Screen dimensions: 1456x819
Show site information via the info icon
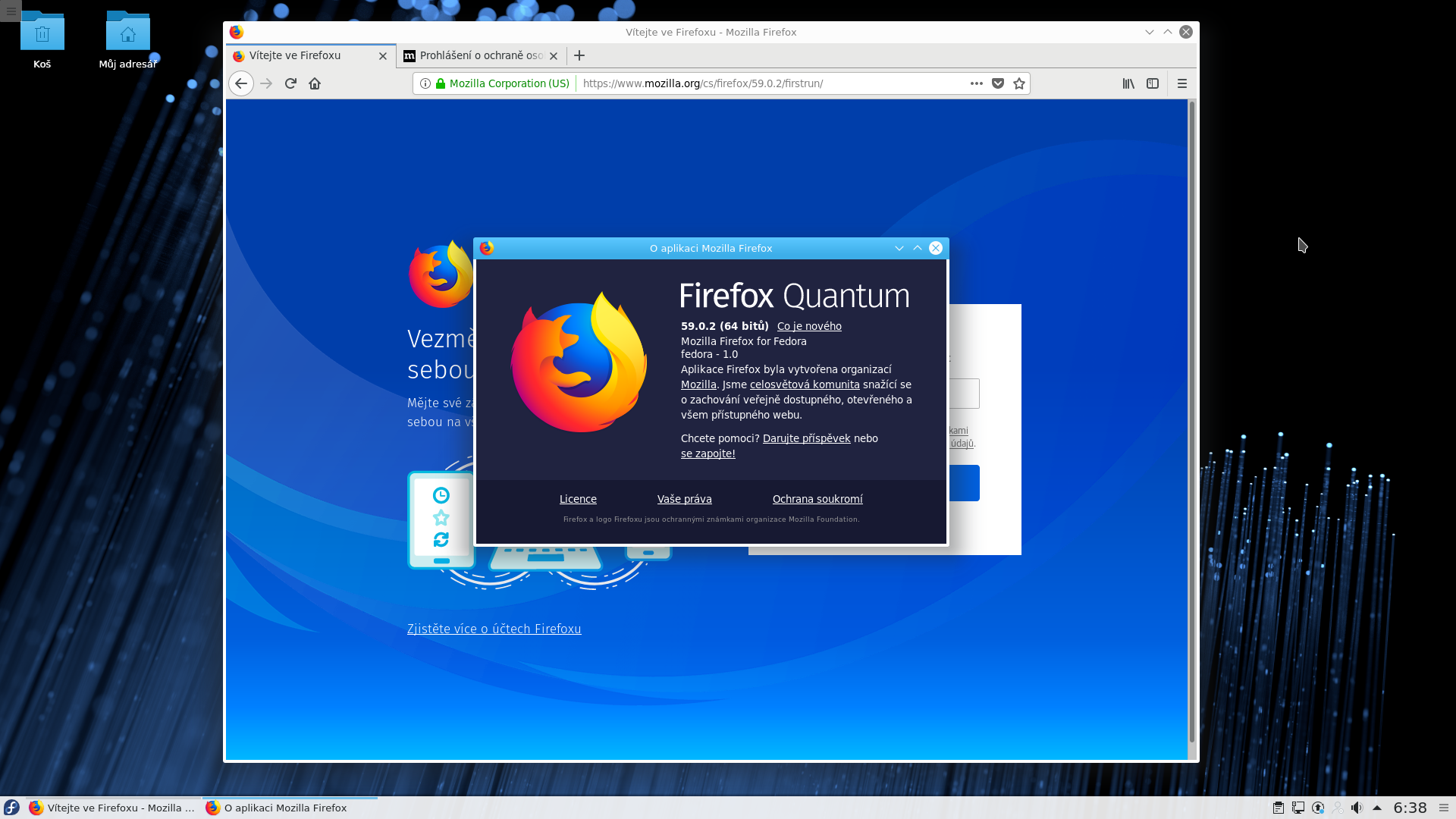point(425,83)
